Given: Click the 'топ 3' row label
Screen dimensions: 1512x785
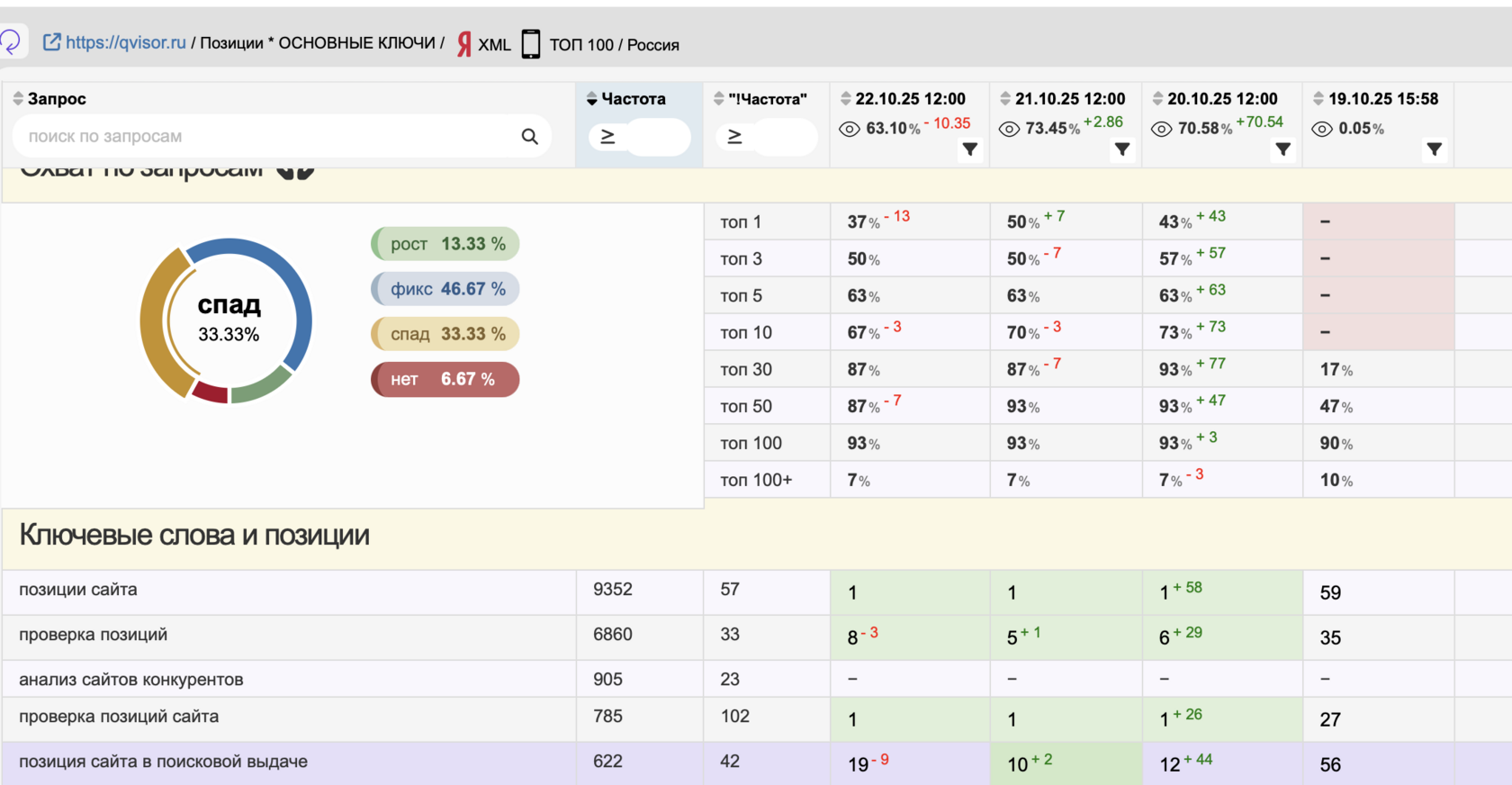Looking at the screenshot, I should 741,259.
